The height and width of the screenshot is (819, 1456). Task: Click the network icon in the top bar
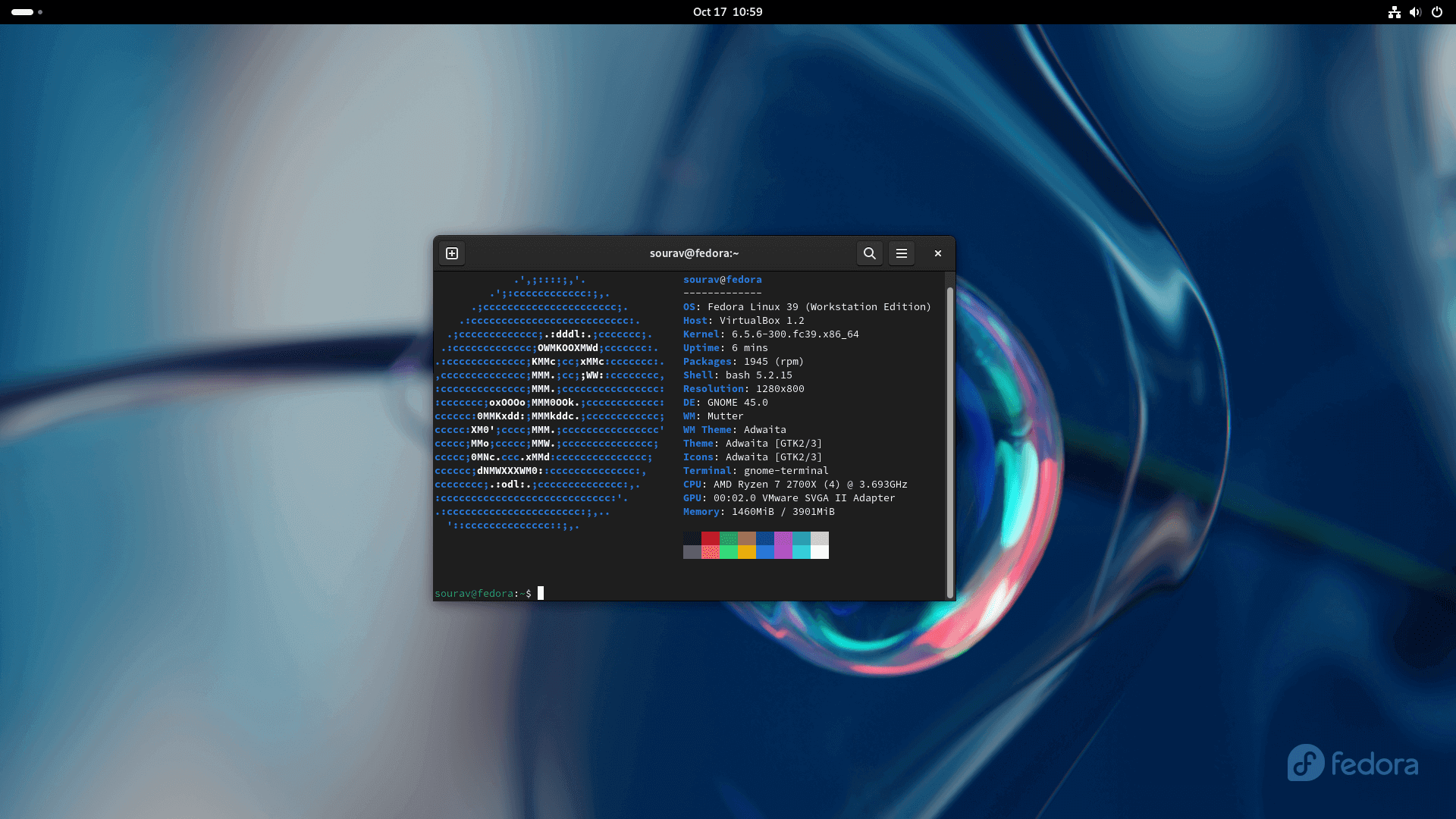pyautogui.click(x=1395, y=12)
